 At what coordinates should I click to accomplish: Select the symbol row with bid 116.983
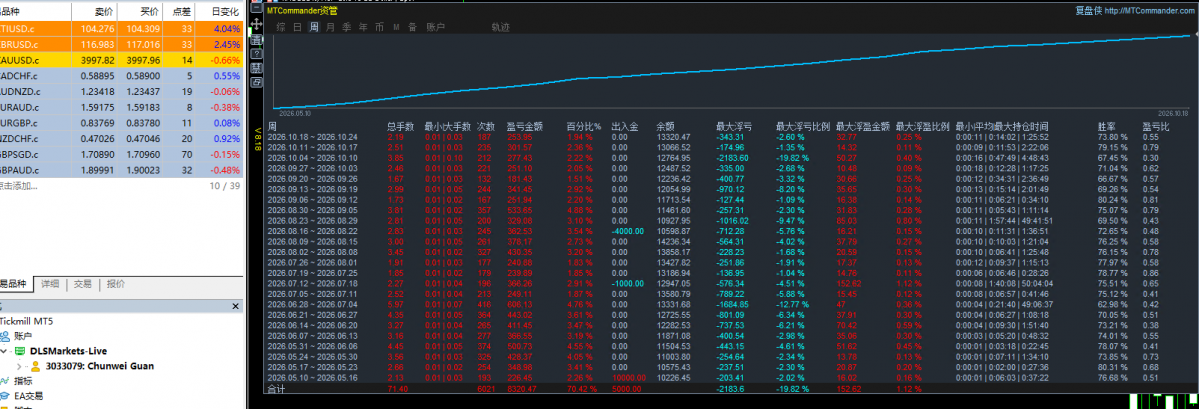122,44
